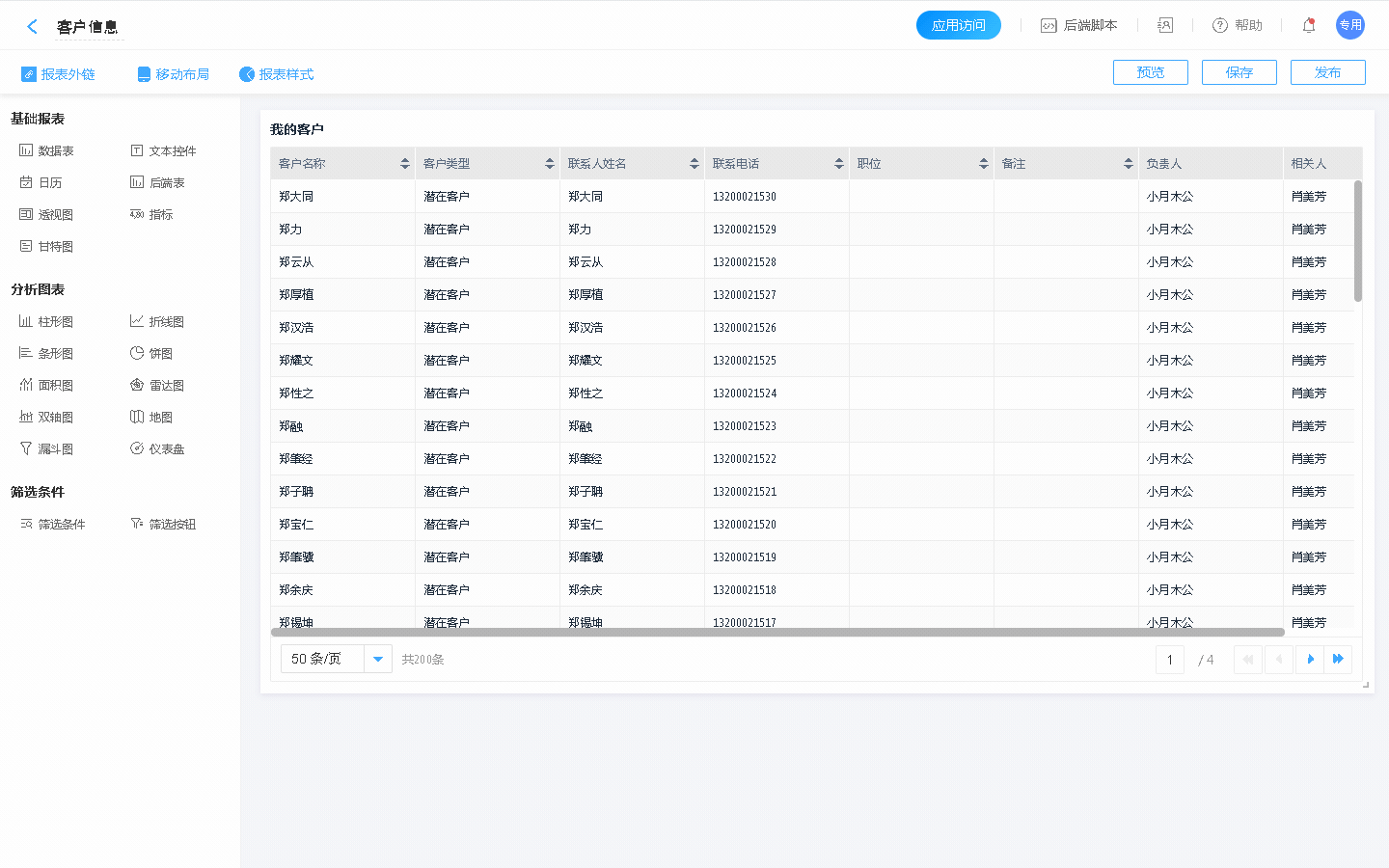The image size is (1389, 868).
Task: Click the horizontal scrollbar under the table
Action: click(777, 633)
